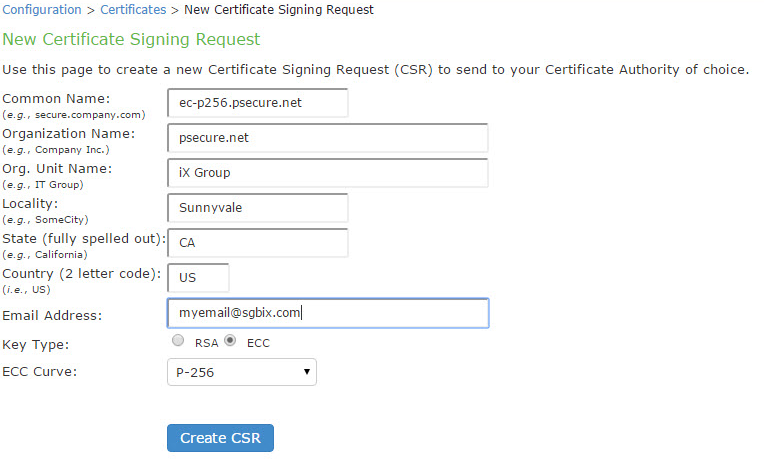Click the breadcrumb's current page text
The image size is (764, 465).
click(x=279, y=10)
